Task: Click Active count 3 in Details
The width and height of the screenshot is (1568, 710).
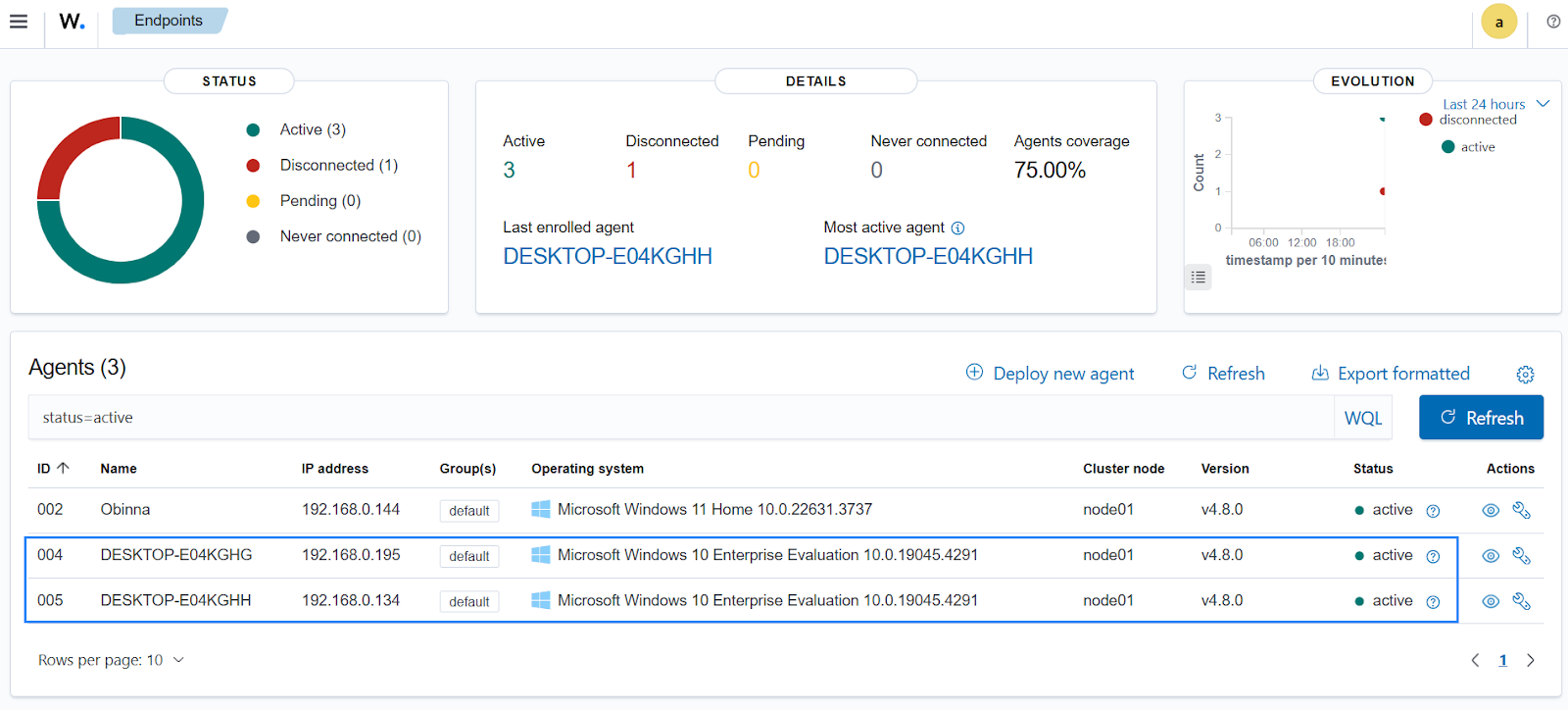Action: pos(510,171)
